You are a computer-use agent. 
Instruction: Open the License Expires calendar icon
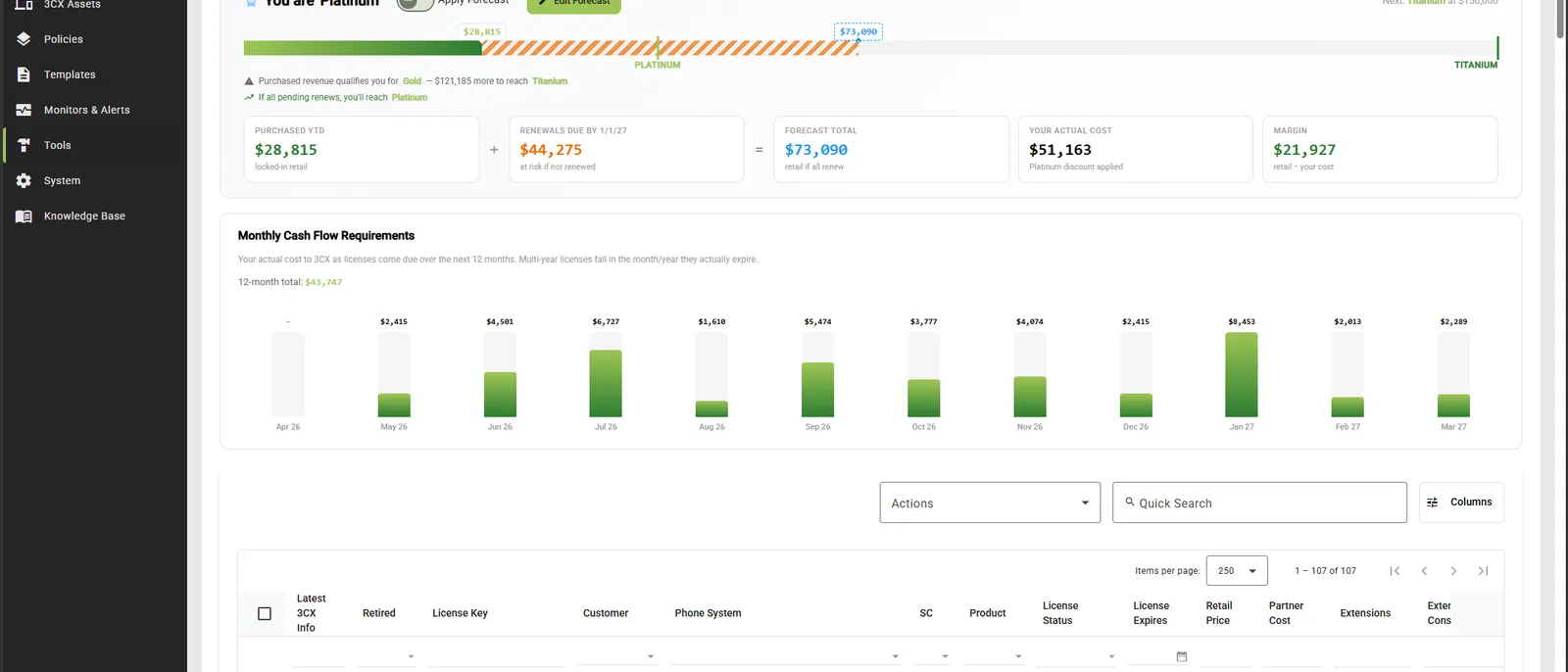[x=1182, y=656]
